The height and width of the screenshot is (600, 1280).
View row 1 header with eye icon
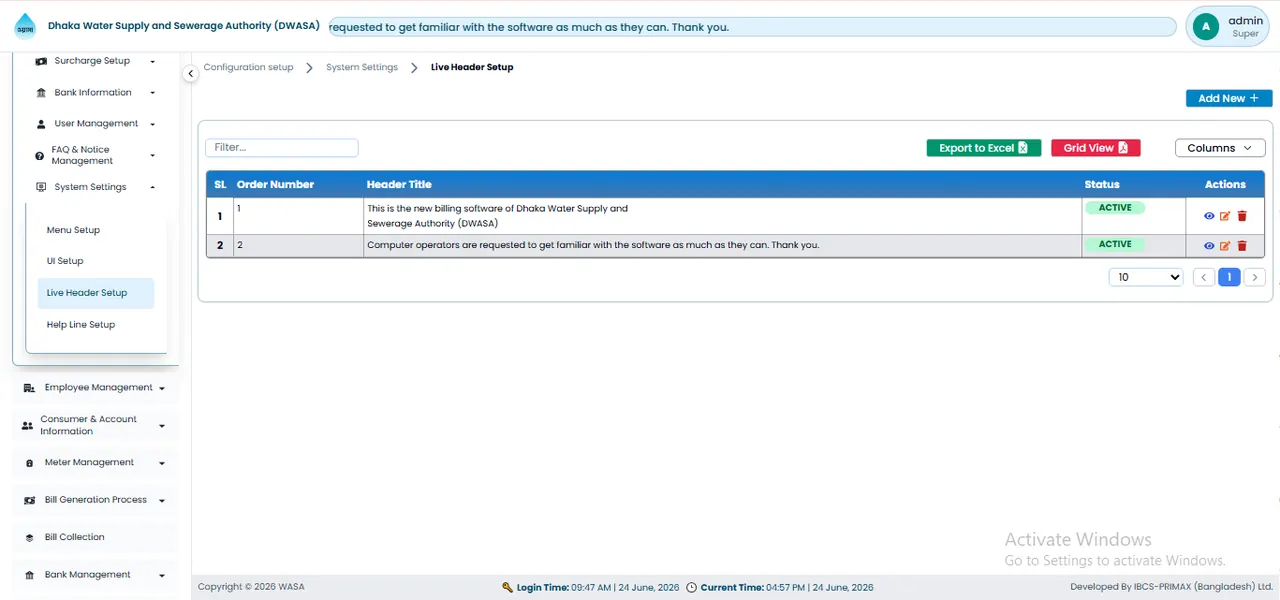[1209, 216]
